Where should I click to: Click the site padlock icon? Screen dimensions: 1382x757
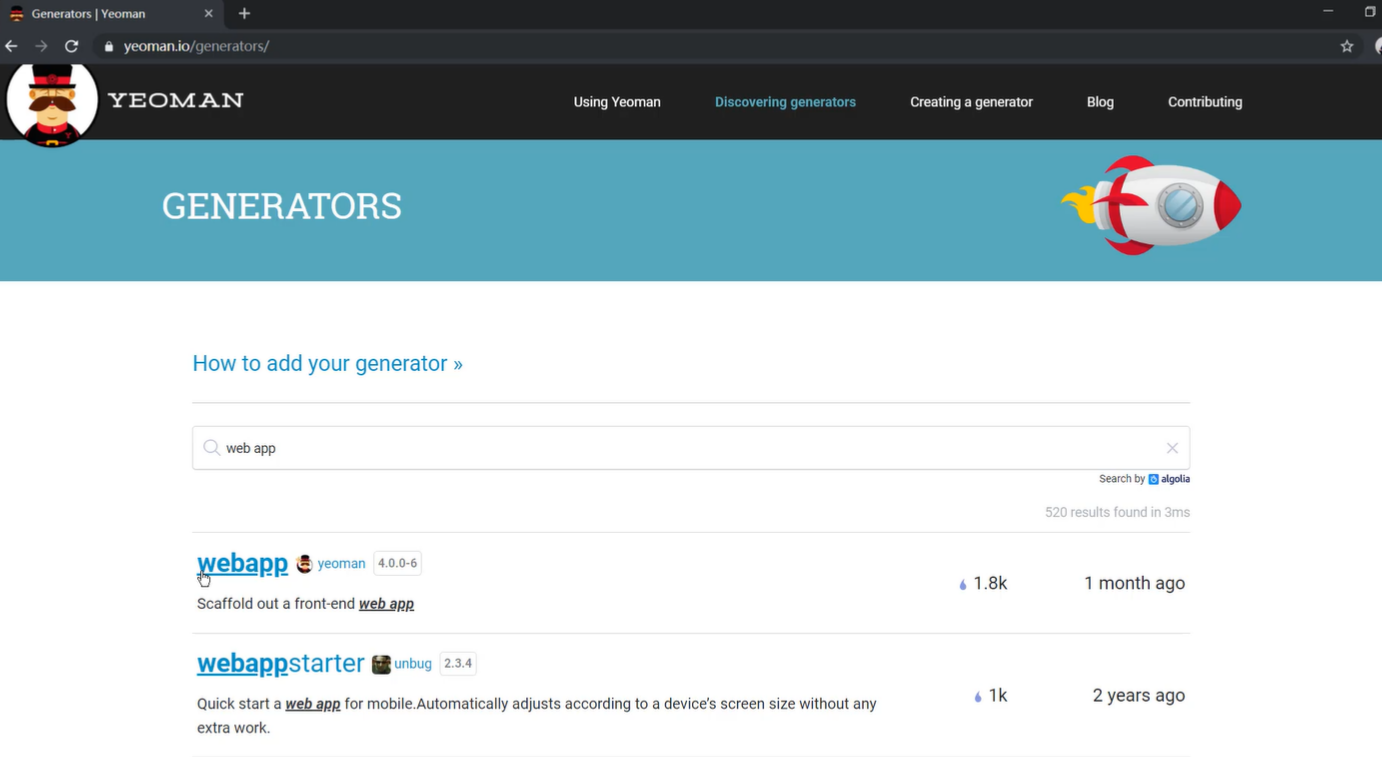point(109,46)
